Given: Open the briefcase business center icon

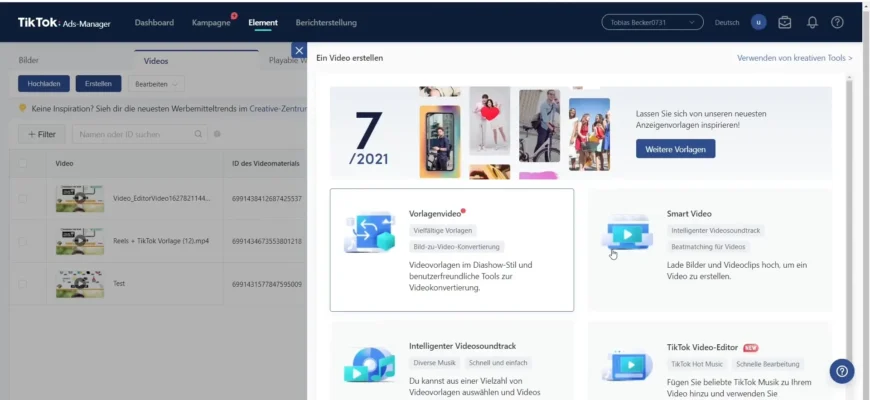Looking at the screenshot, I should click(x=785, y=23).
